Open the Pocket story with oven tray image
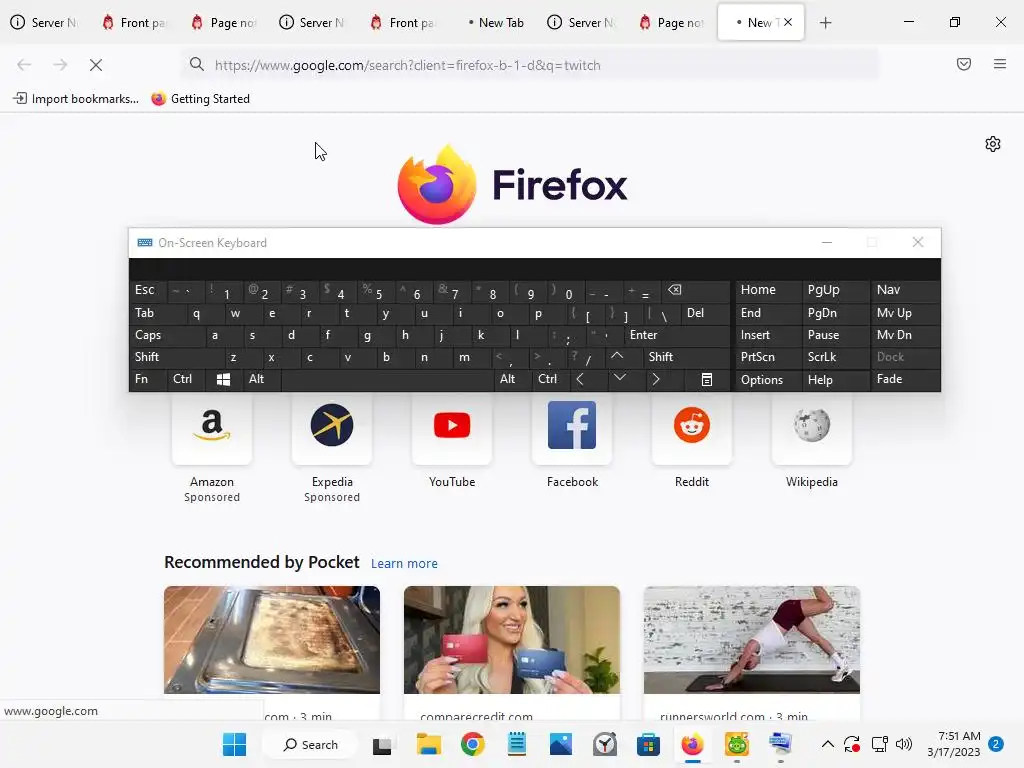The height and width of the screenshot is (768, 1024). pos(272,653)
